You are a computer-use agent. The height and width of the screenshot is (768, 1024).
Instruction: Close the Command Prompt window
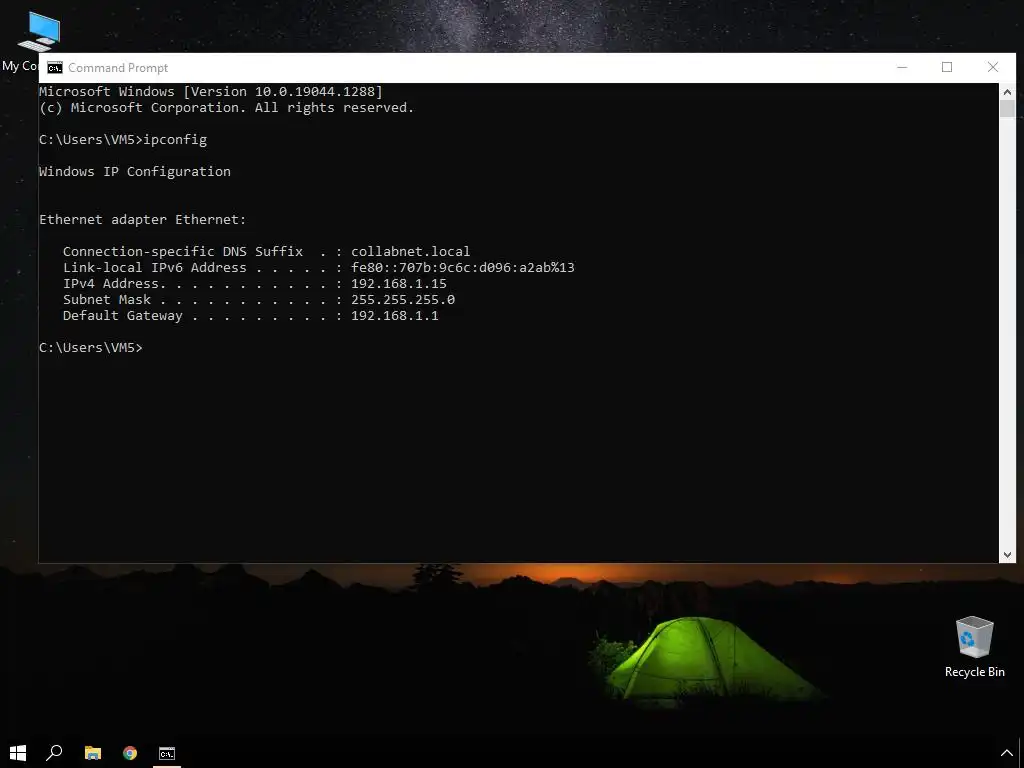[x=993, y=67]
